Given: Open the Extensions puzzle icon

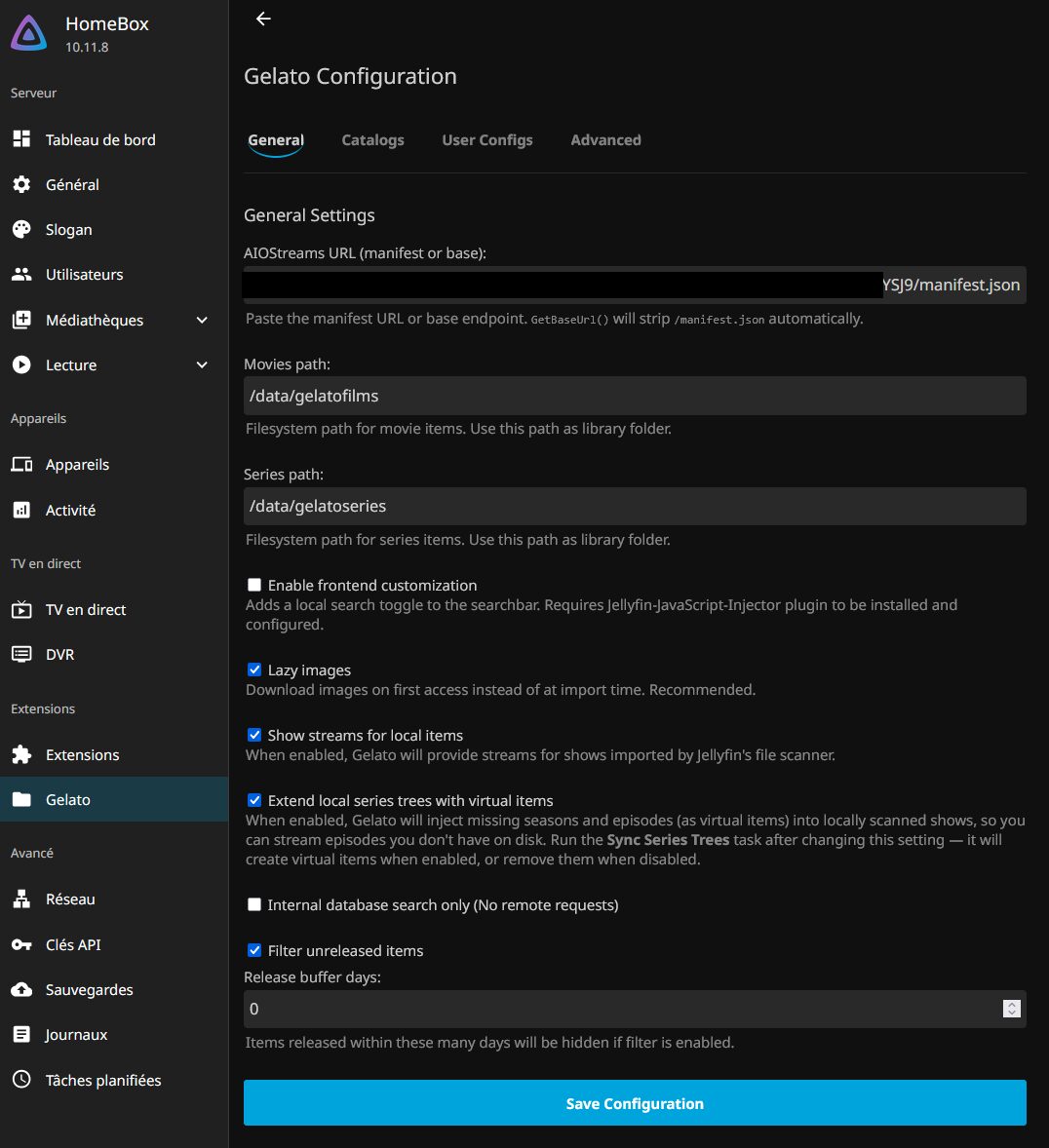Looking at the screenshot, I should coord(22,754).
